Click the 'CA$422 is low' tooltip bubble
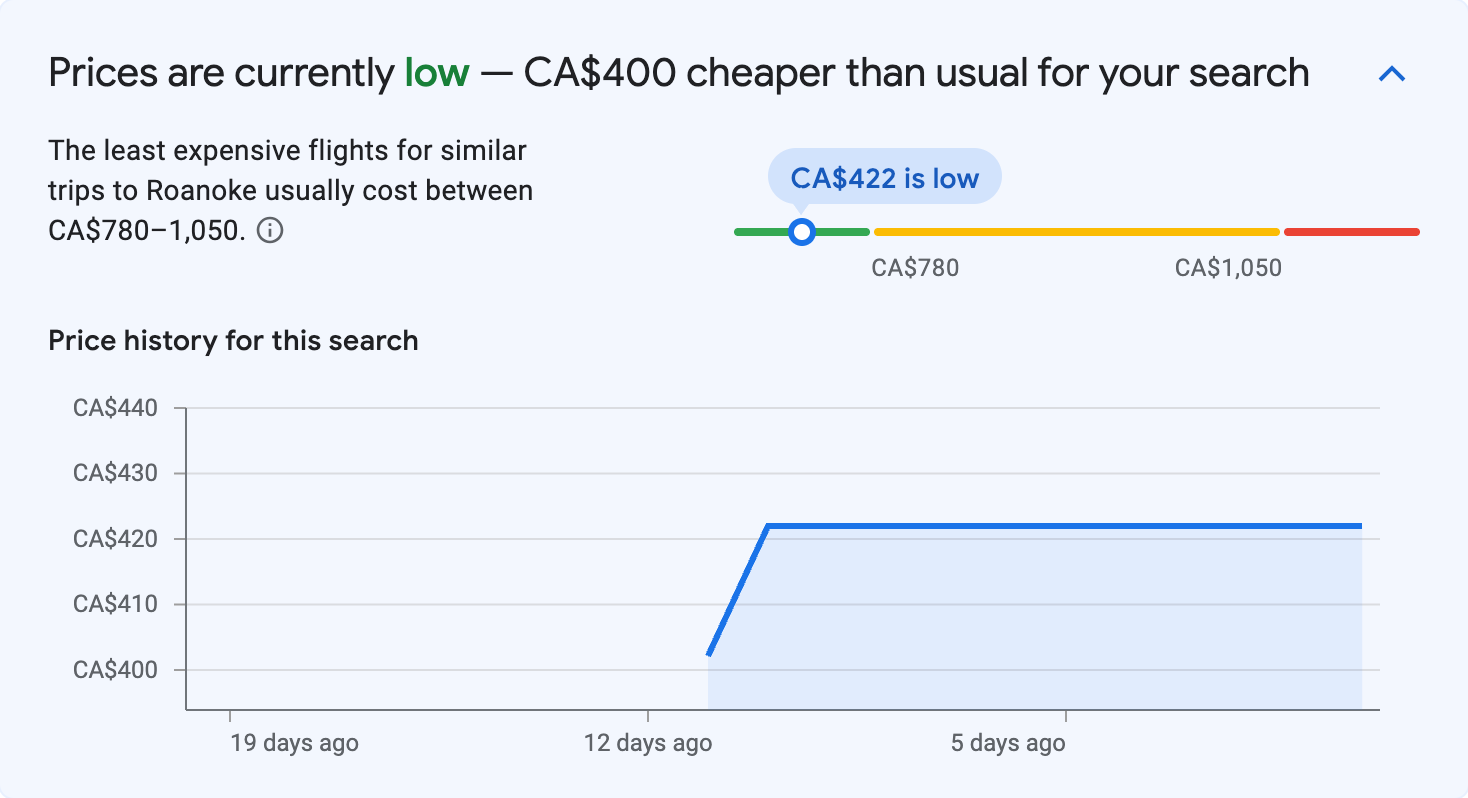 click(x=884, y=178)
